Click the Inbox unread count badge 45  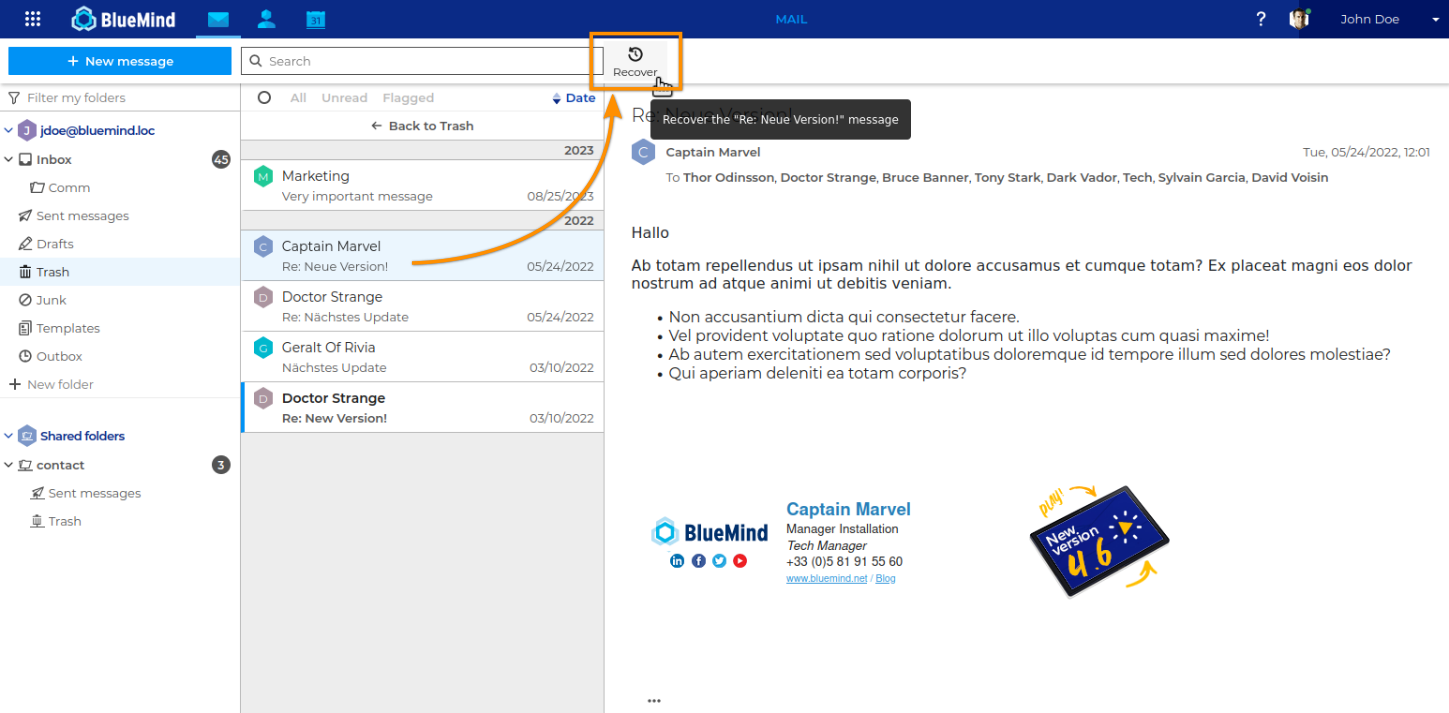pos(221,159)
